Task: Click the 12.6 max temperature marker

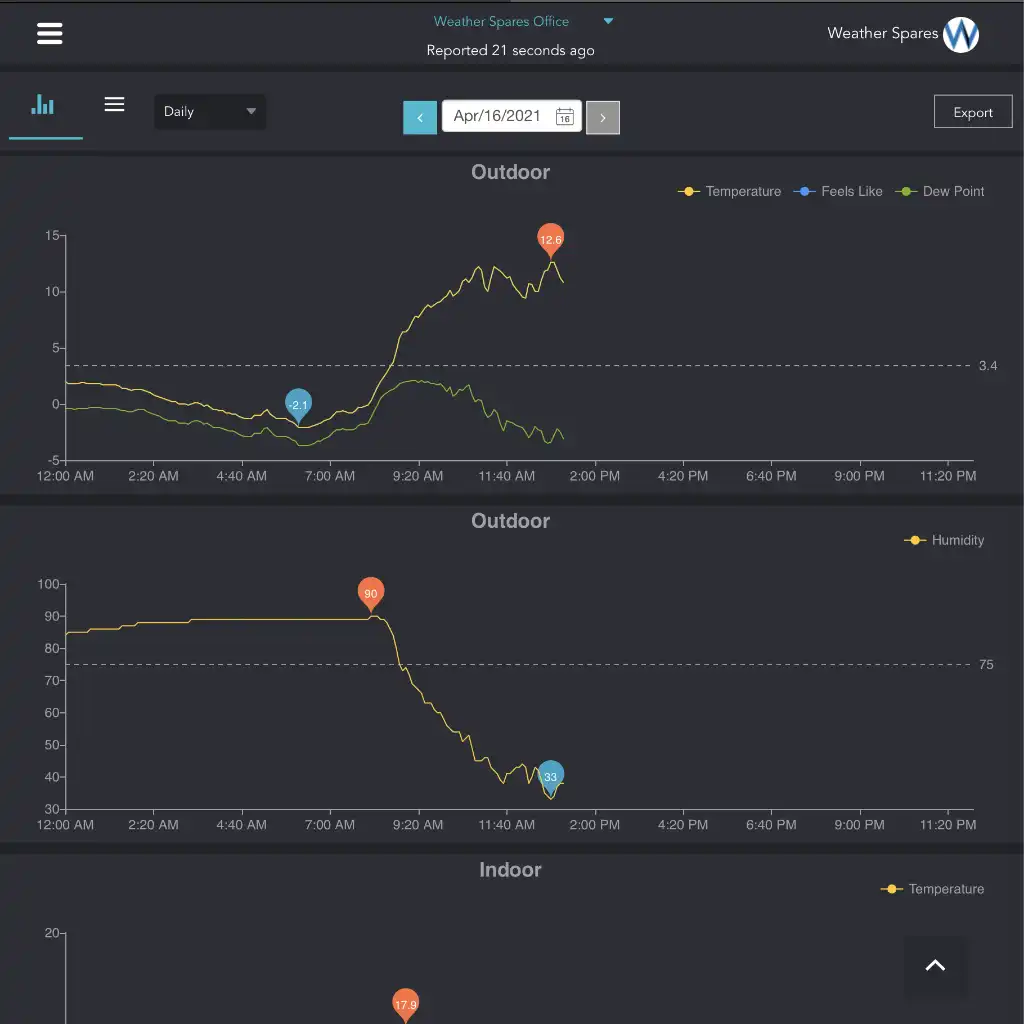Action: (x=550, y=239)
